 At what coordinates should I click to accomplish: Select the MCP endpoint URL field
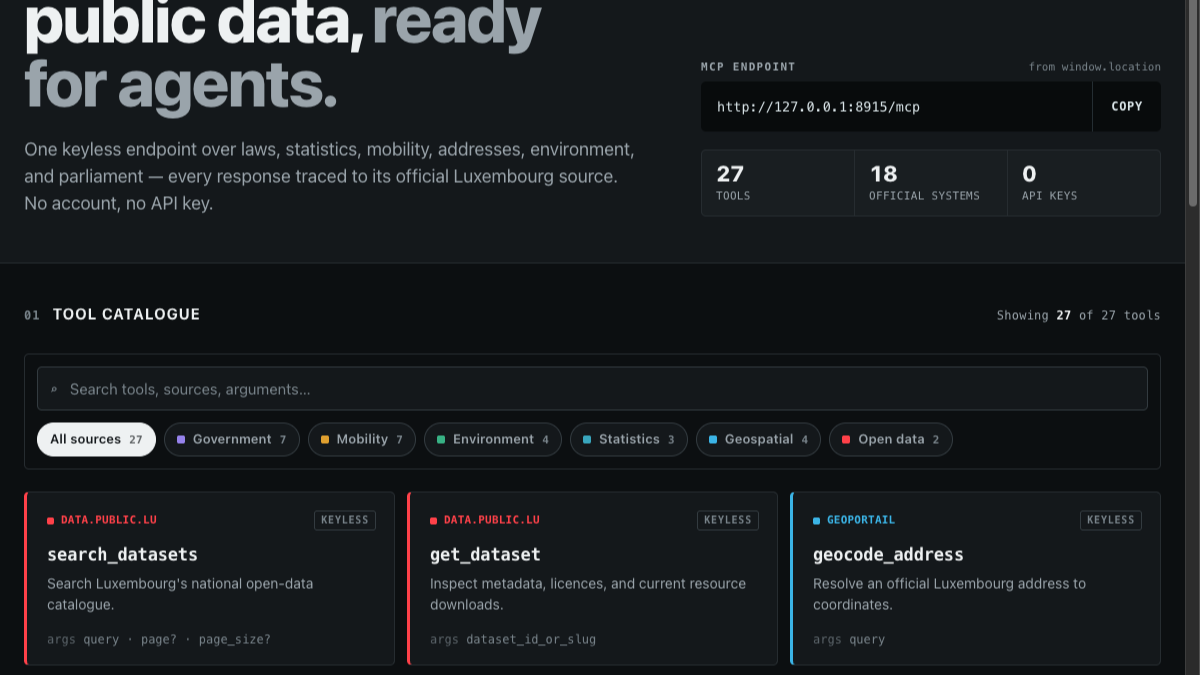896,106
